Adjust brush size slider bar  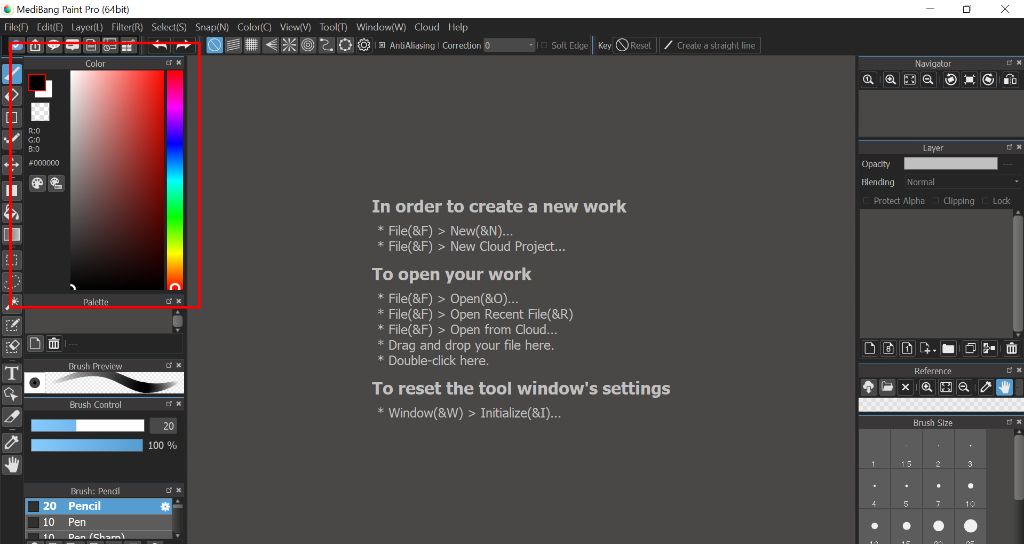88,426
